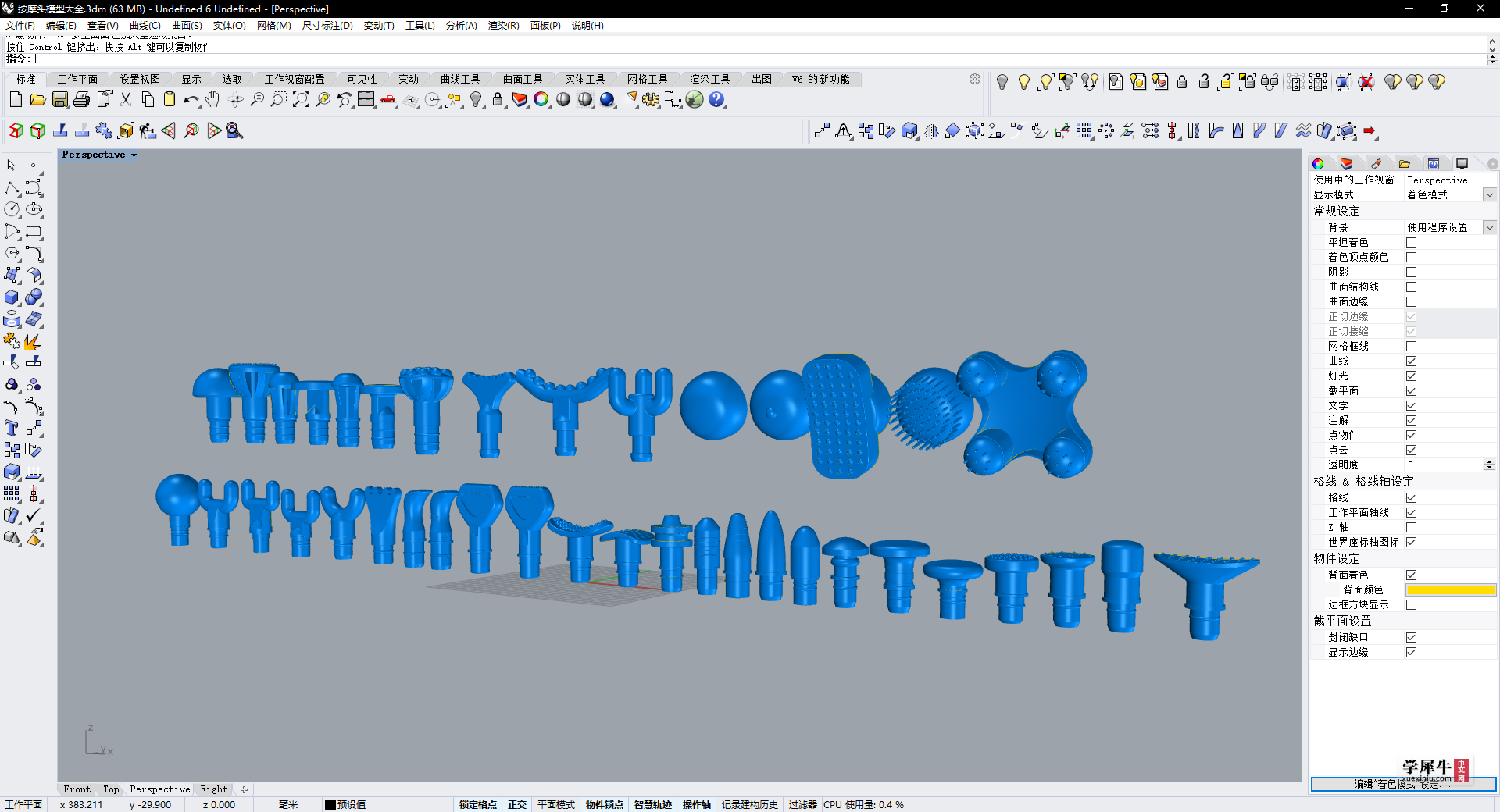Open the 背景 dropdown
Viewport: 1500px width, 812px height.
tap(1489, 227)
